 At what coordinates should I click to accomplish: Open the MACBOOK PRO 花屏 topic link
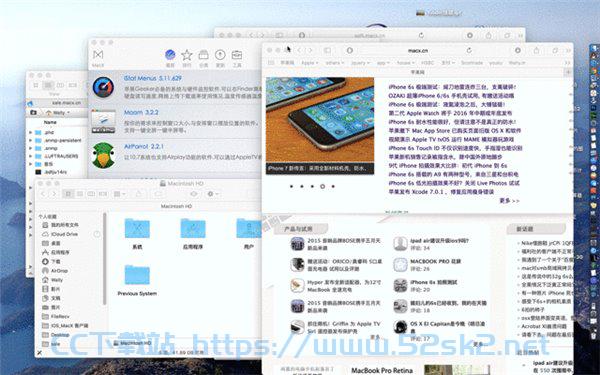(435, 261)
